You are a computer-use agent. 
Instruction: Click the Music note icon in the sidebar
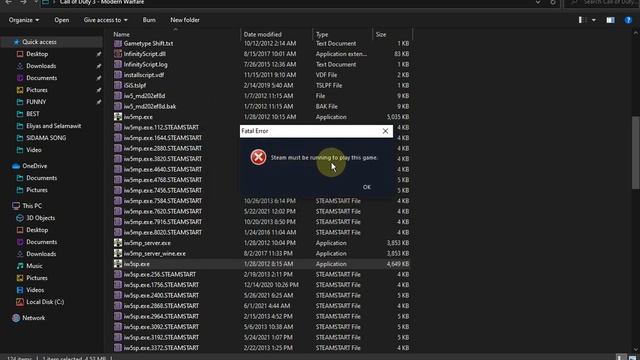(x=20, y=266)
